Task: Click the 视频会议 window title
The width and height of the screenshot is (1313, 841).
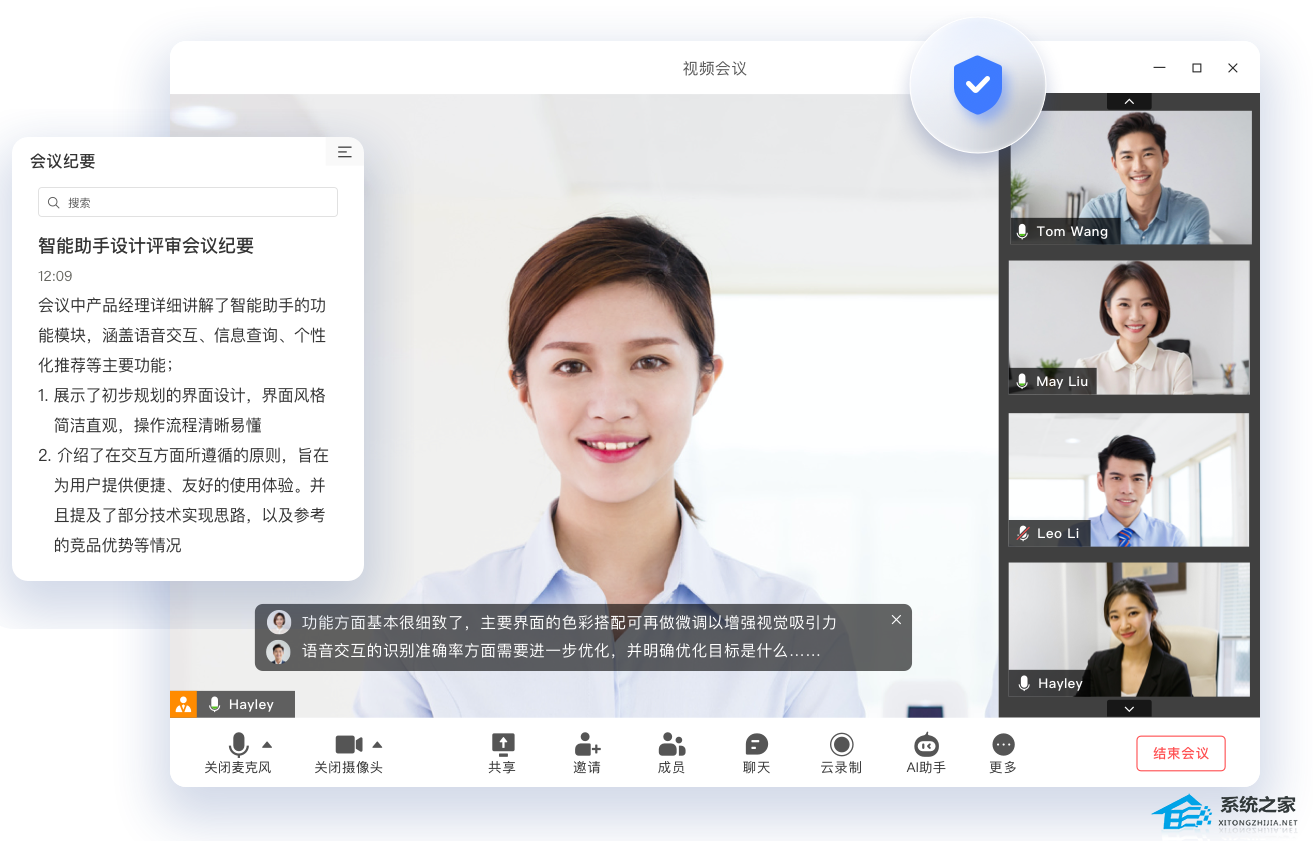Action: point(715,68)
